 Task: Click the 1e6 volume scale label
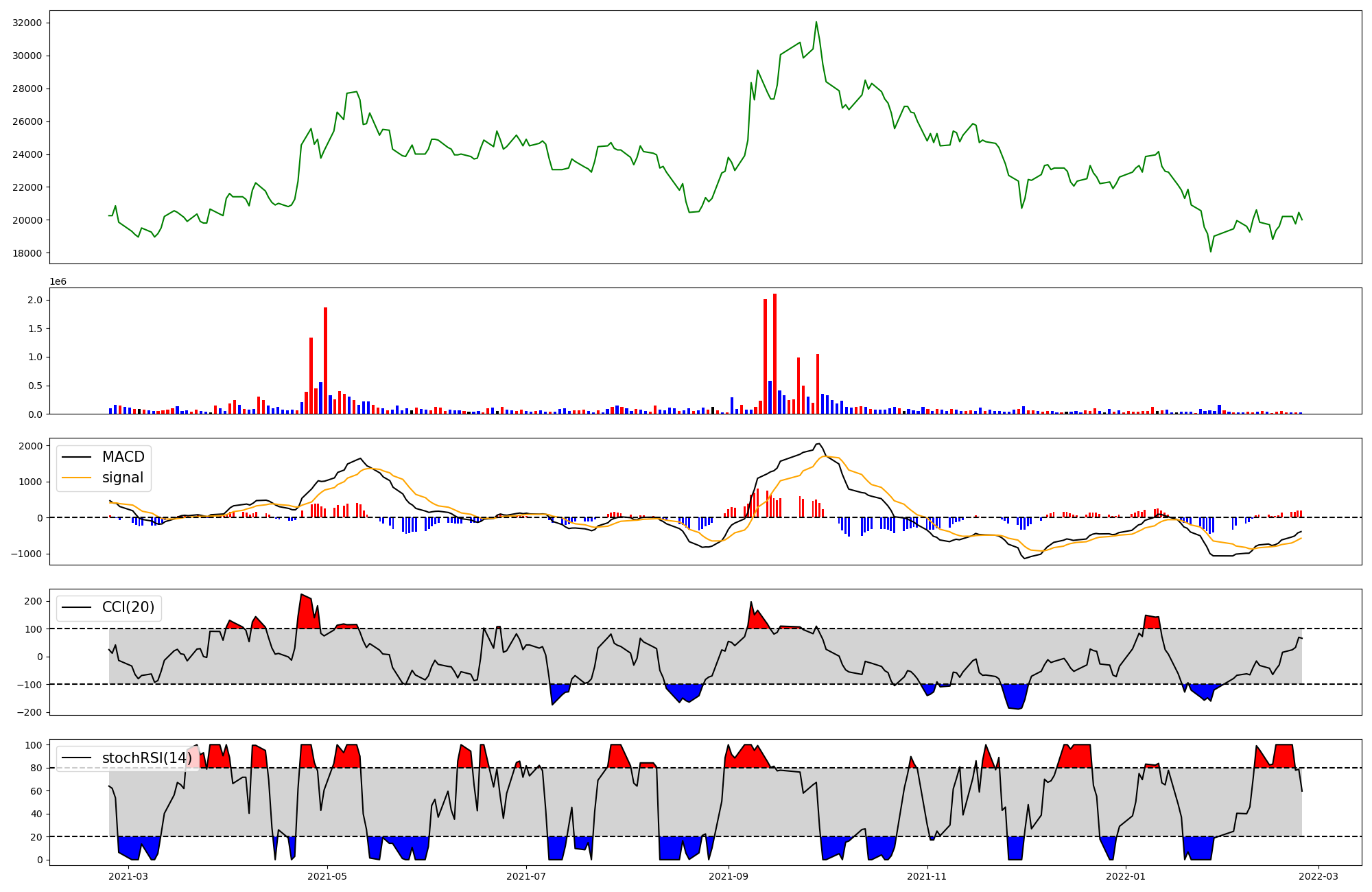[58, 281]
